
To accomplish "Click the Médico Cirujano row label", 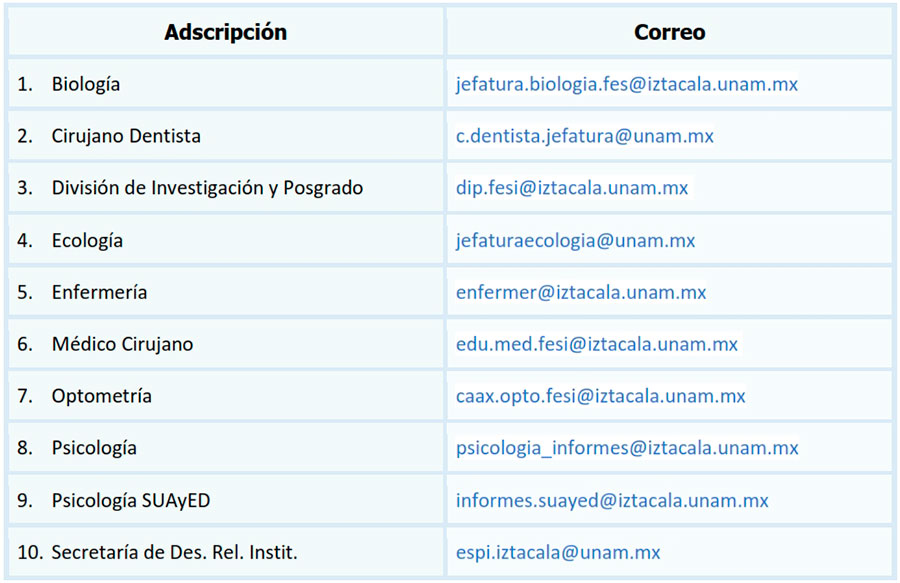I will click(x=122, y=344).
